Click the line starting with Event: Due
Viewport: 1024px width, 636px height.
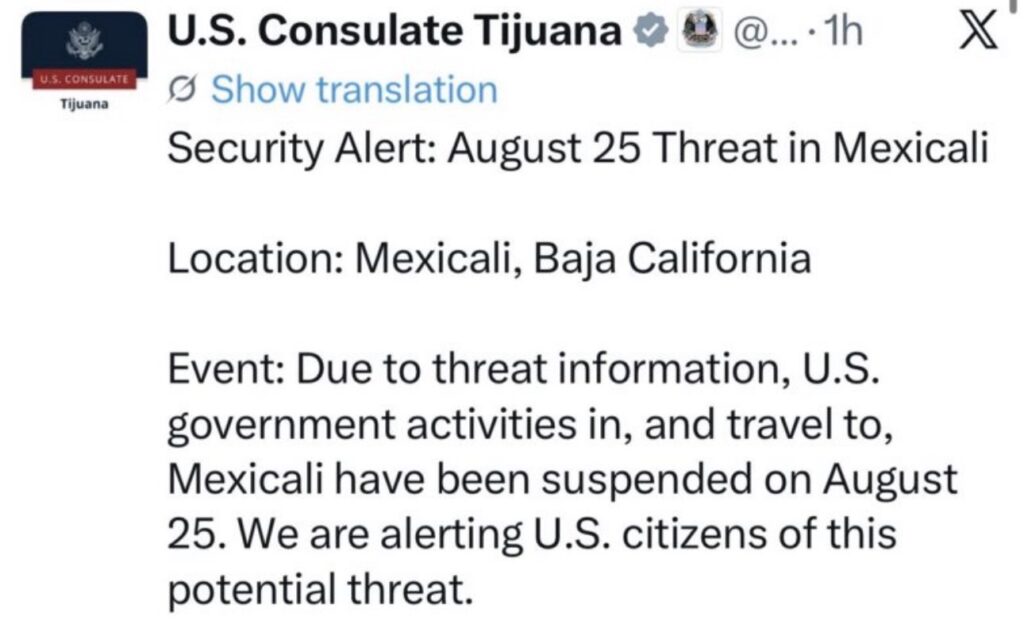tap(524, 370)
